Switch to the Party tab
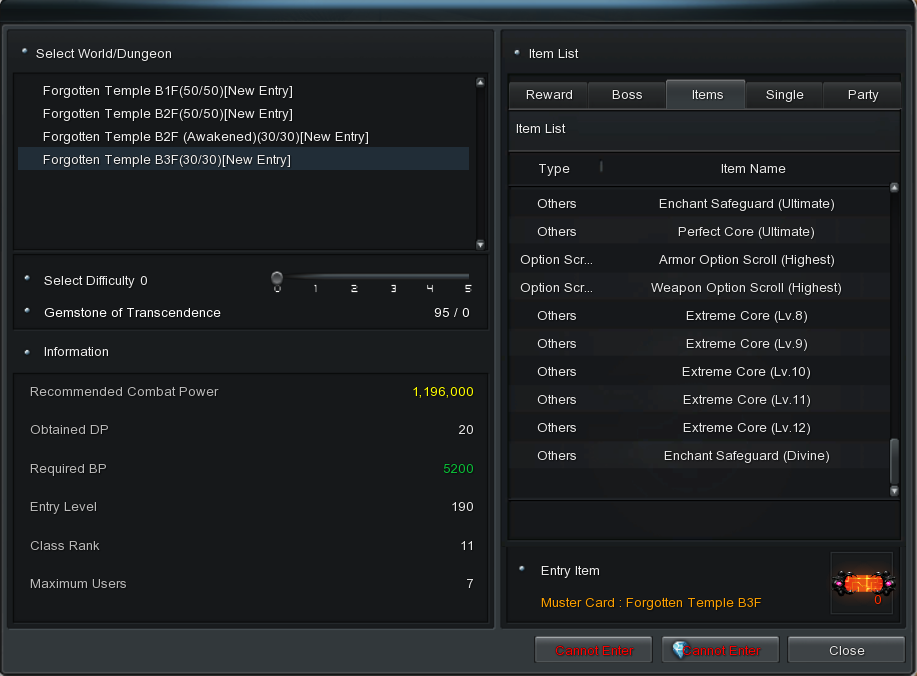This screenshot has width=917, height=676. point(862,94)
